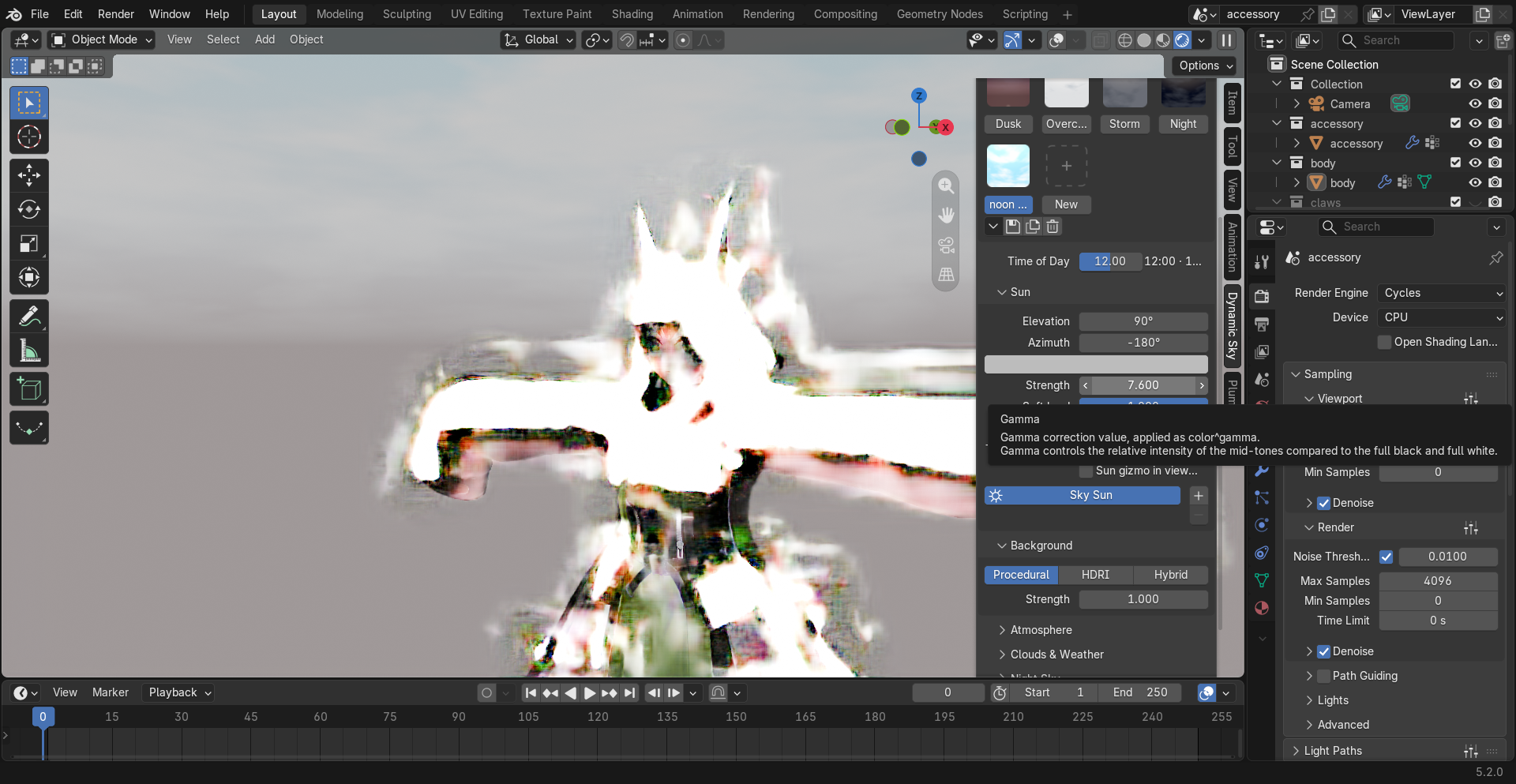Image resolution: width=1516 pixels, height=784 pixels.
Task: Switch perspective/orthographic grid icon
Action: (946, 275)
